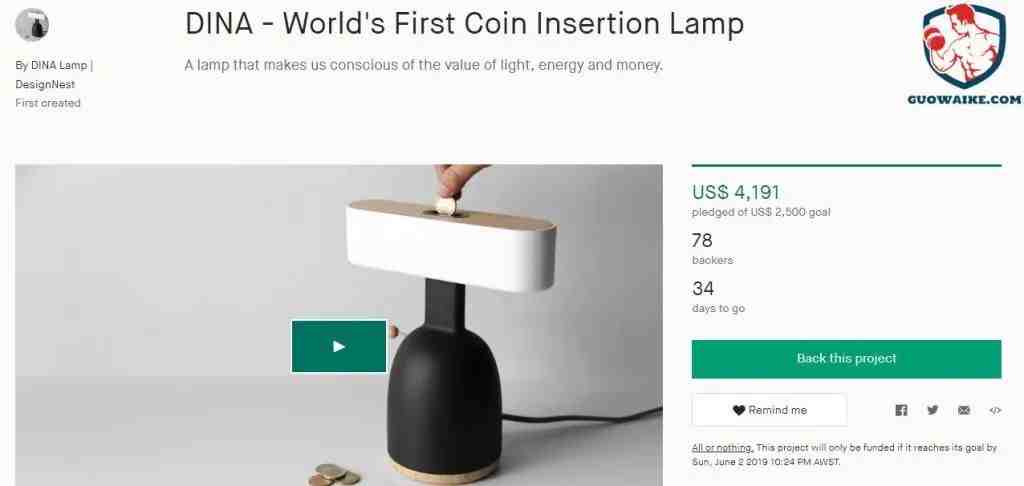1024x486 pixels.
Task: Open the embed code icon
Action: [995, 410]
